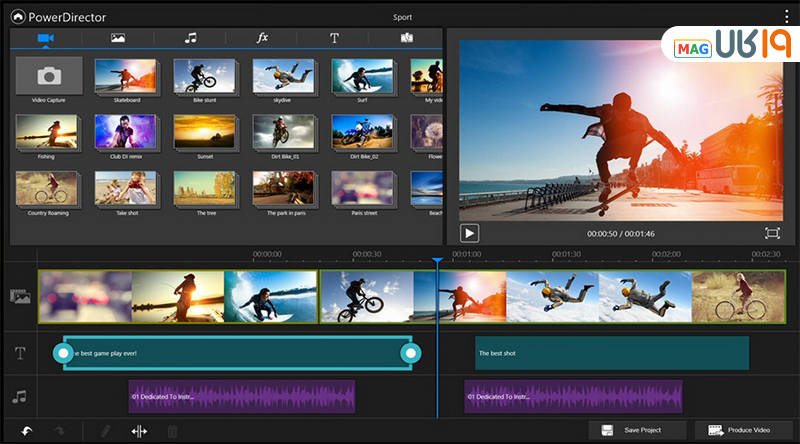
Task: Click the Video Capture camera tile
Action: coord(48,76)
